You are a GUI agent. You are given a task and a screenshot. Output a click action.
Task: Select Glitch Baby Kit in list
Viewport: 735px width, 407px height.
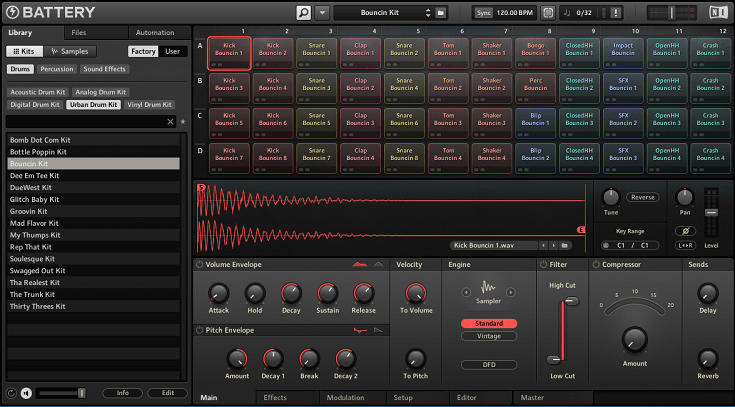(x=93, y=199)
